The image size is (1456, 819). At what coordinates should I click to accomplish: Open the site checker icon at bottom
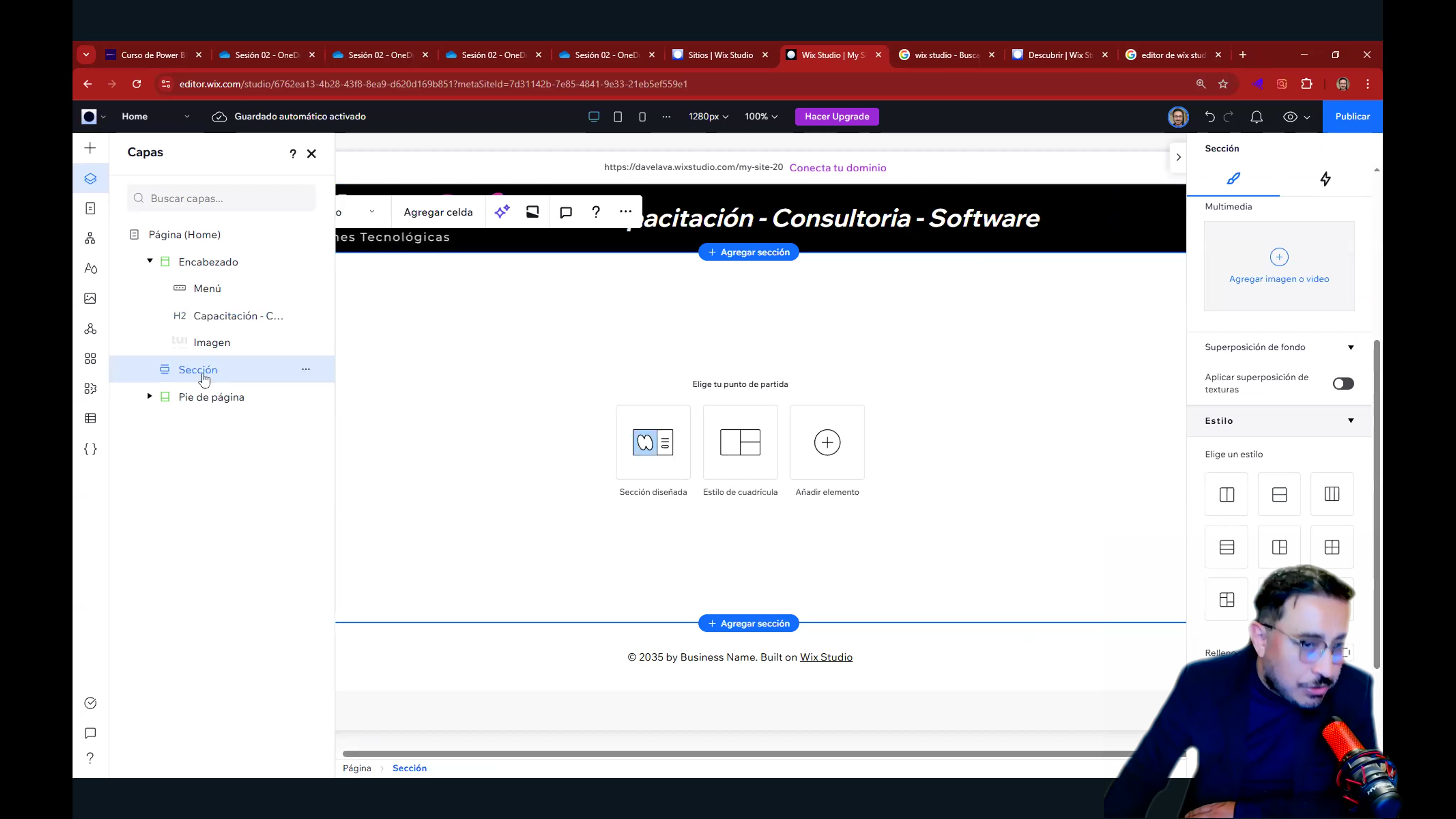click(x=90, y=702)
